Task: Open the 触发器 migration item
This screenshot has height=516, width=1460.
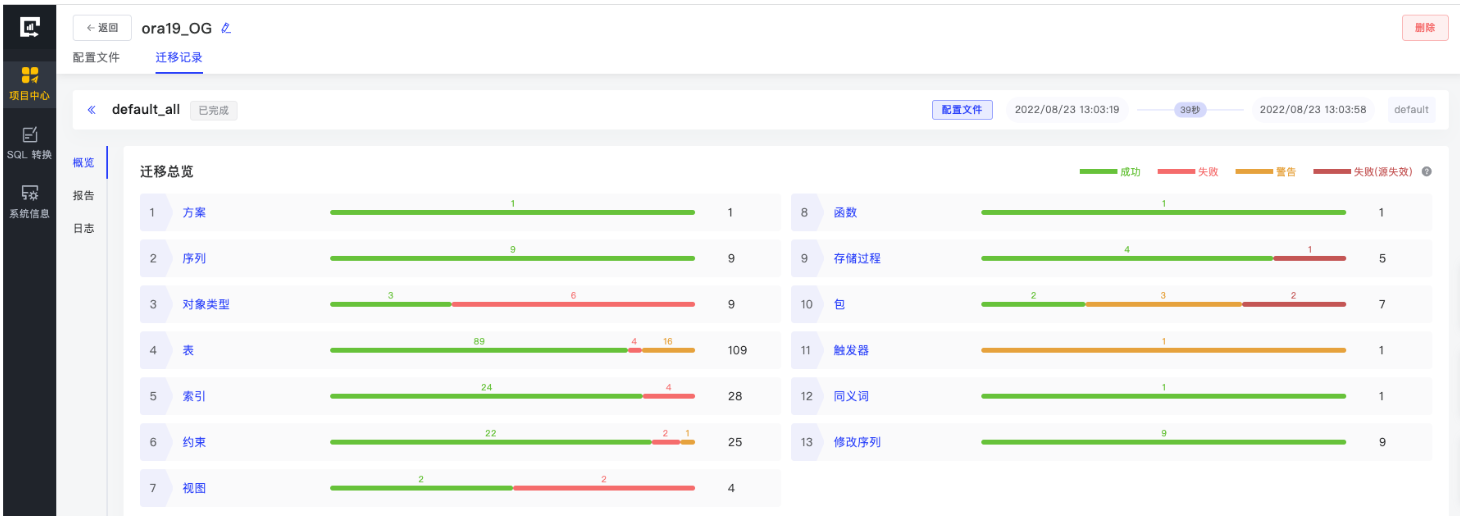Action: (x=851, y=351)
